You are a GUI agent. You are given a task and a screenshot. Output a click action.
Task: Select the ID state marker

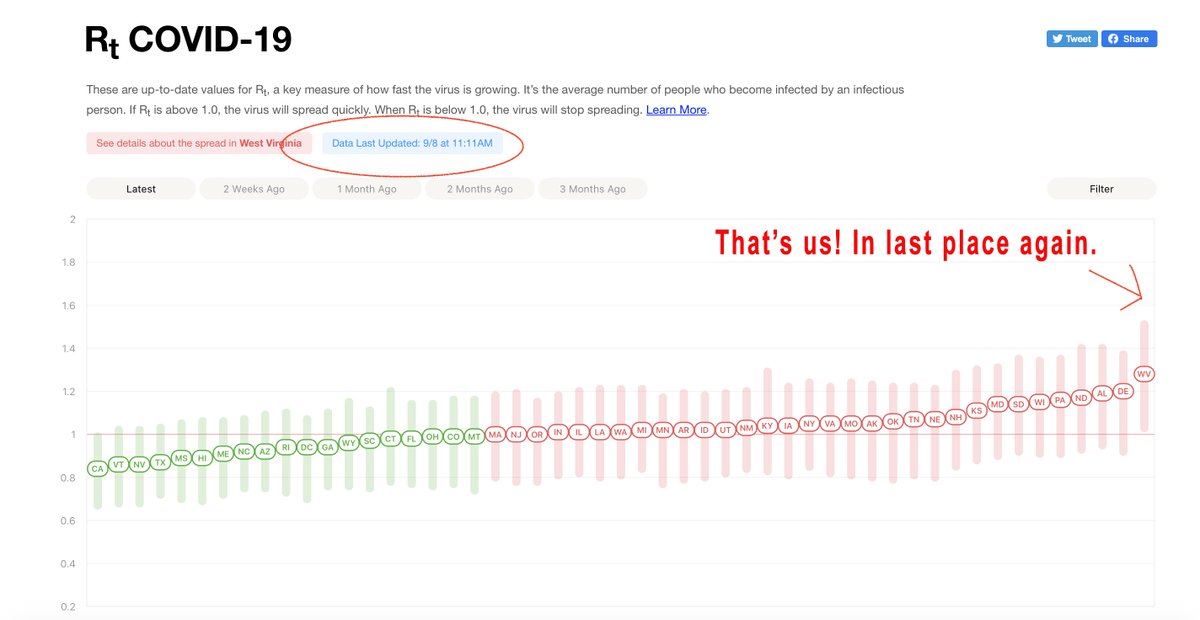(704, 430)
